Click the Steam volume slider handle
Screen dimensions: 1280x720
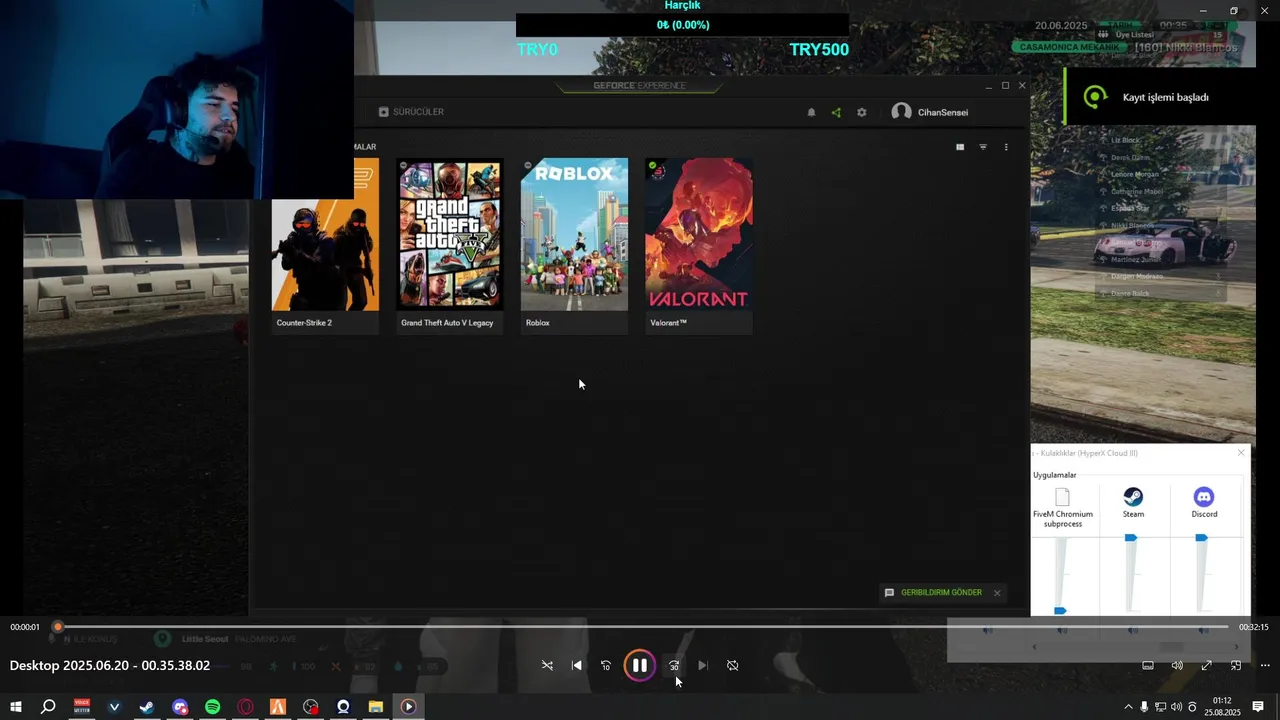(1131, 538)
